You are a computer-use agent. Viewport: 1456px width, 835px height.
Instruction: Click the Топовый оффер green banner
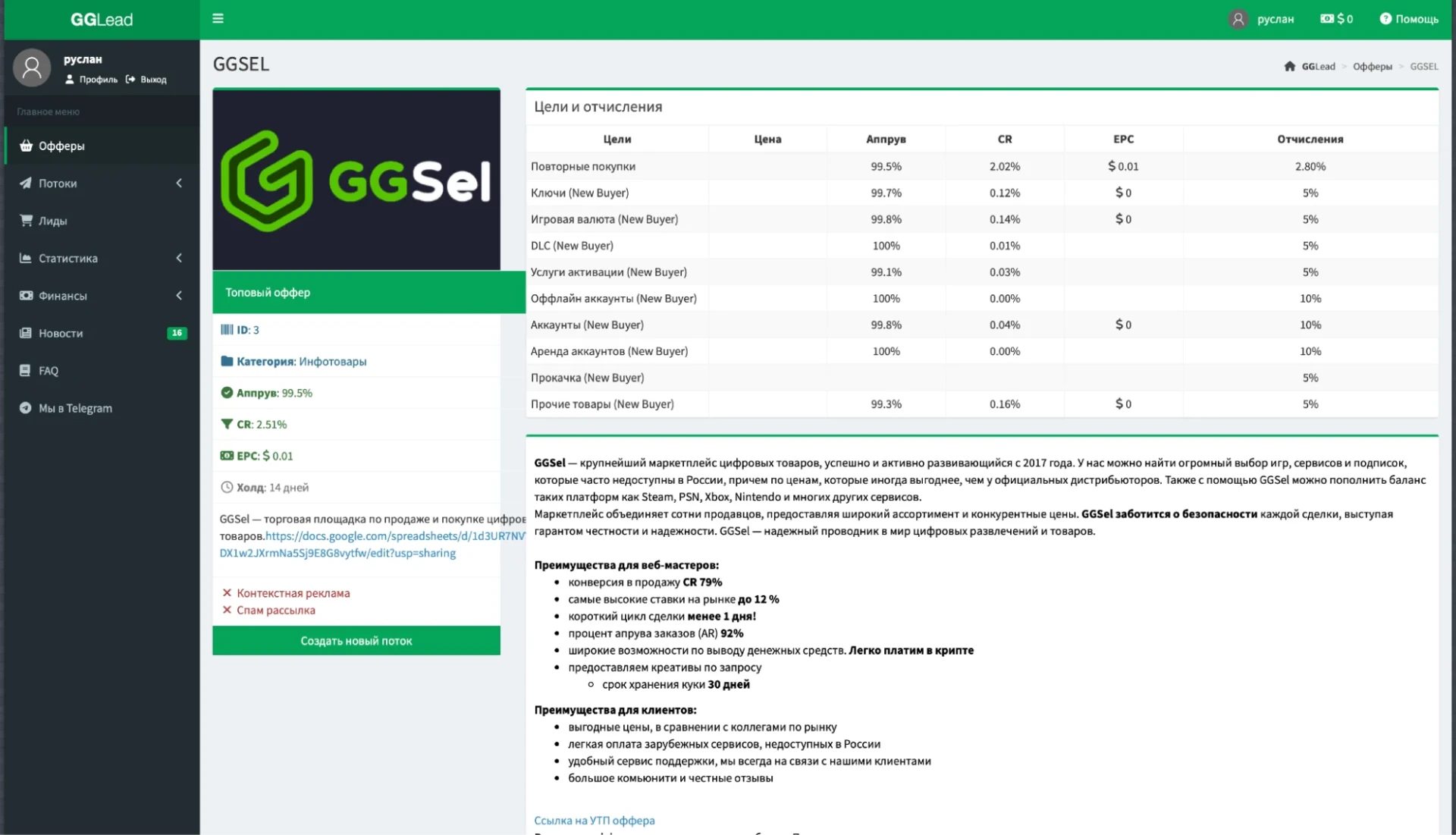[x=369, y=292]
